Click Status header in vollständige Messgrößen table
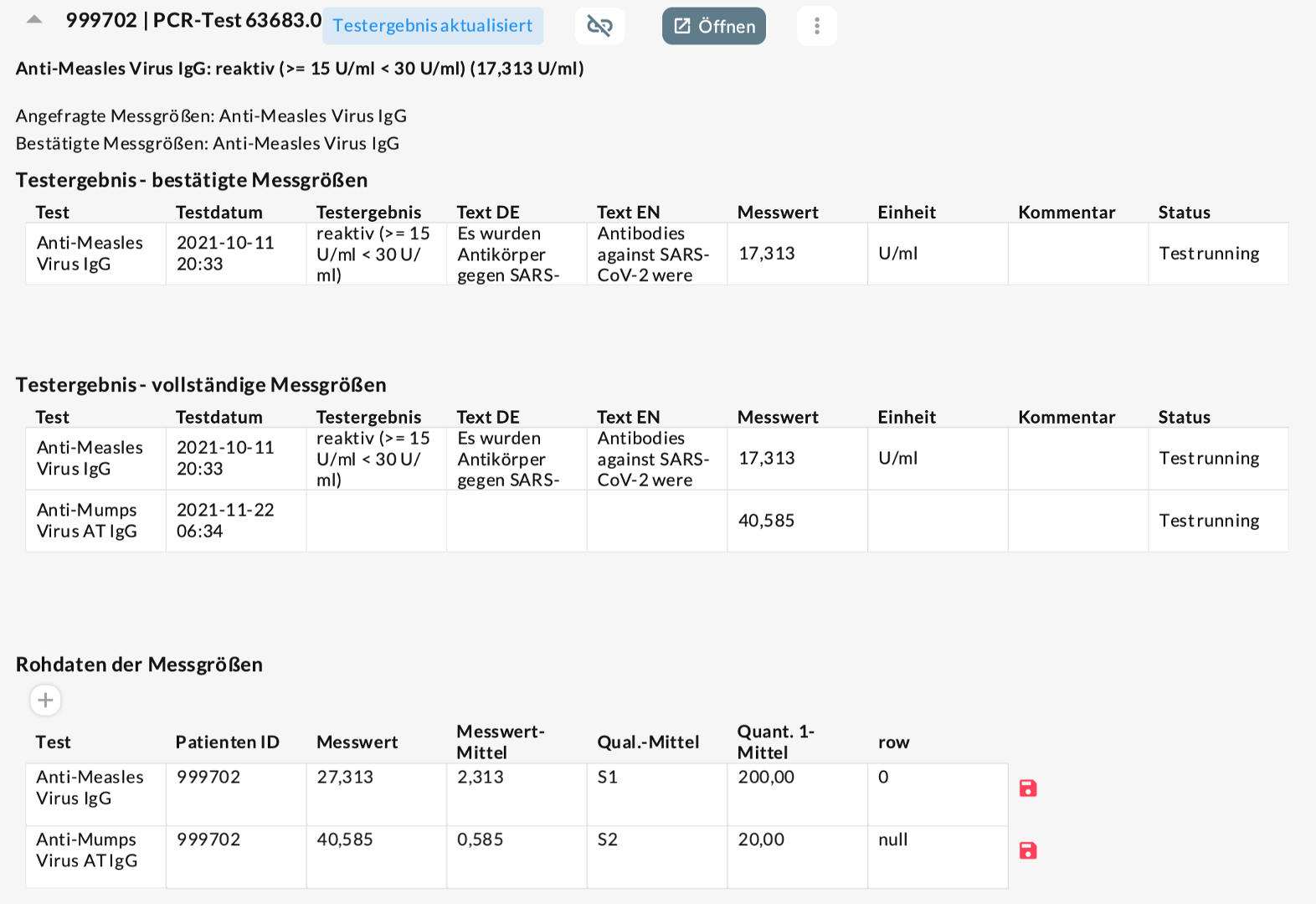 [x=1185, y=417]
